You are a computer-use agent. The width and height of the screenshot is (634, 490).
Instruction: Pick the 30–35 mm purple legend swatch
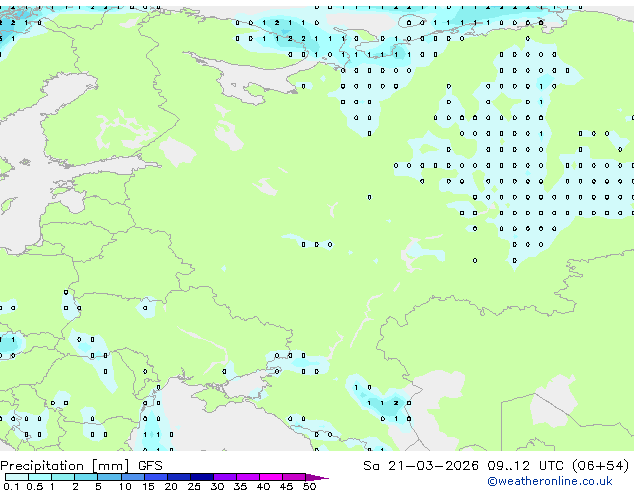225,477
